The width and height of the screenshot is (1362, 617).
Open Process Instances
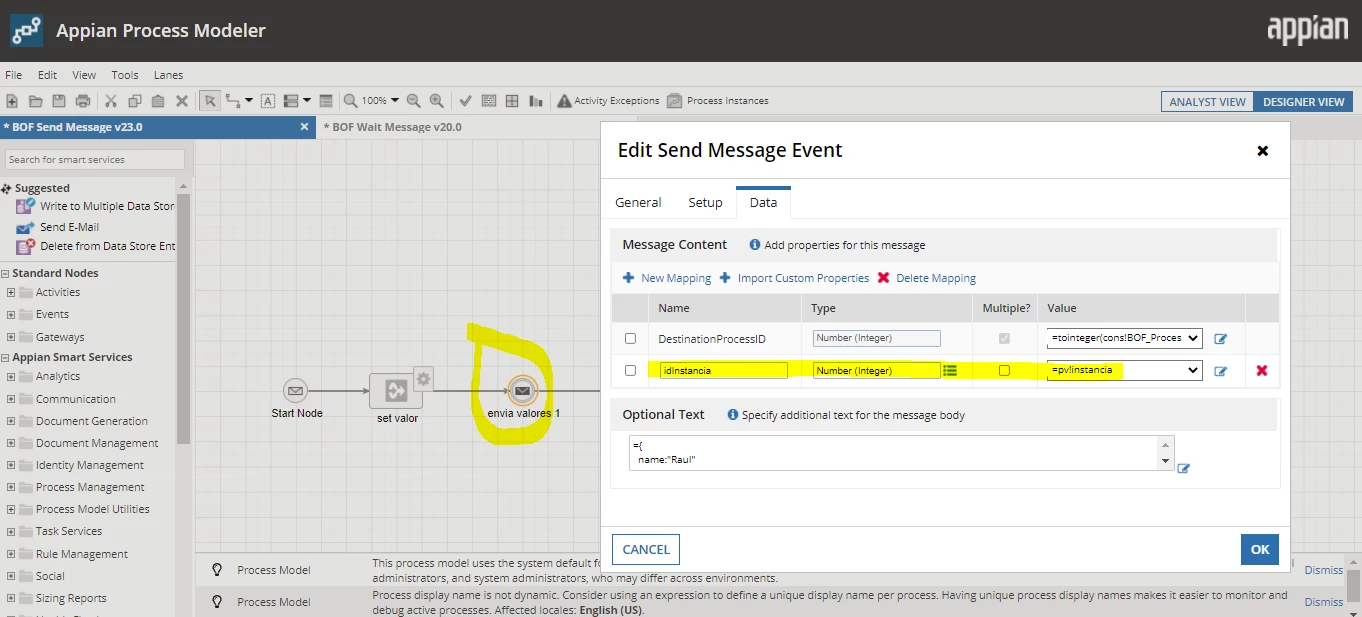717,101
